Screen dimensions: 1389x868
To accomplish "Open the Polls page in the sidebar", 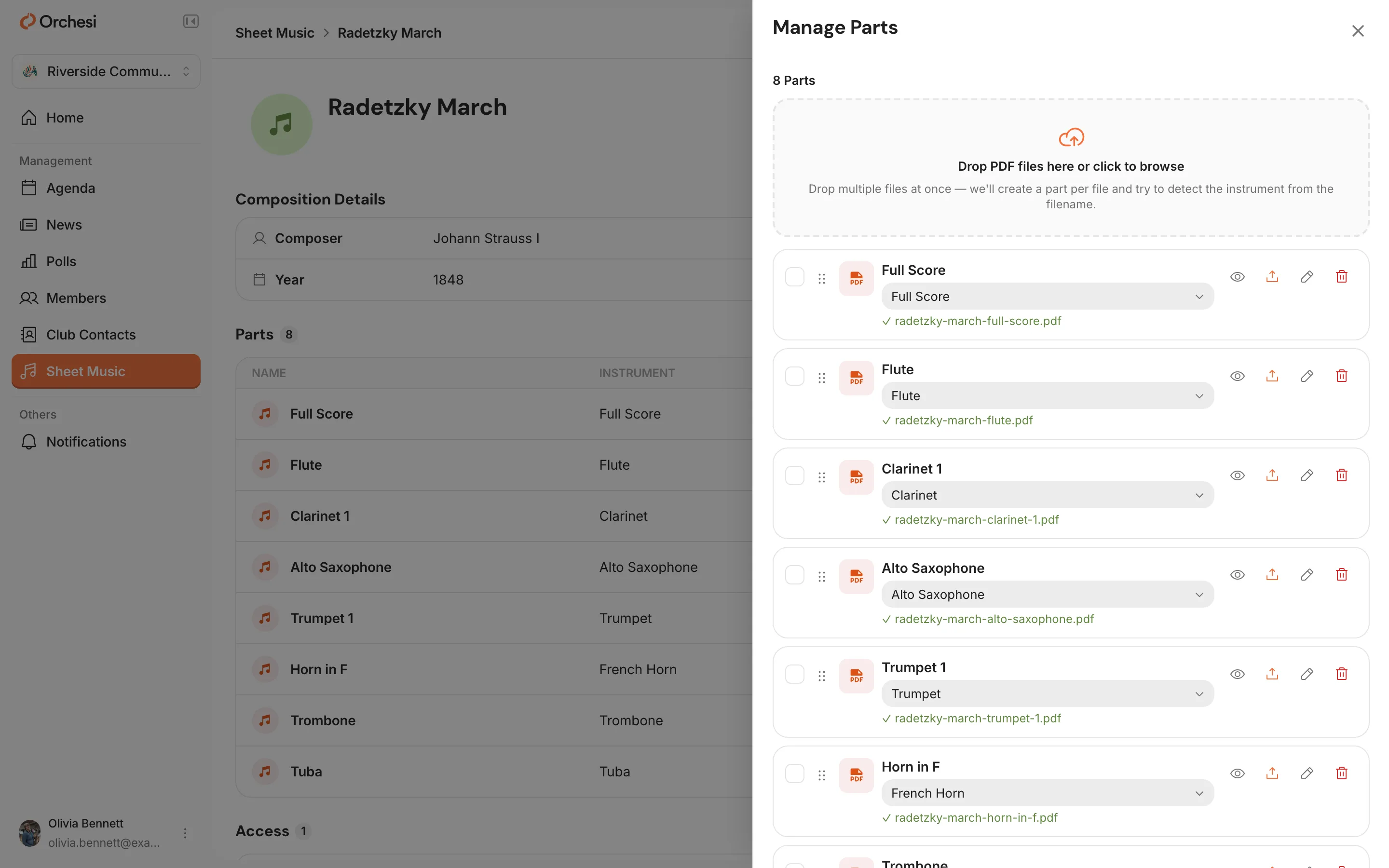I will click(106, 261).
